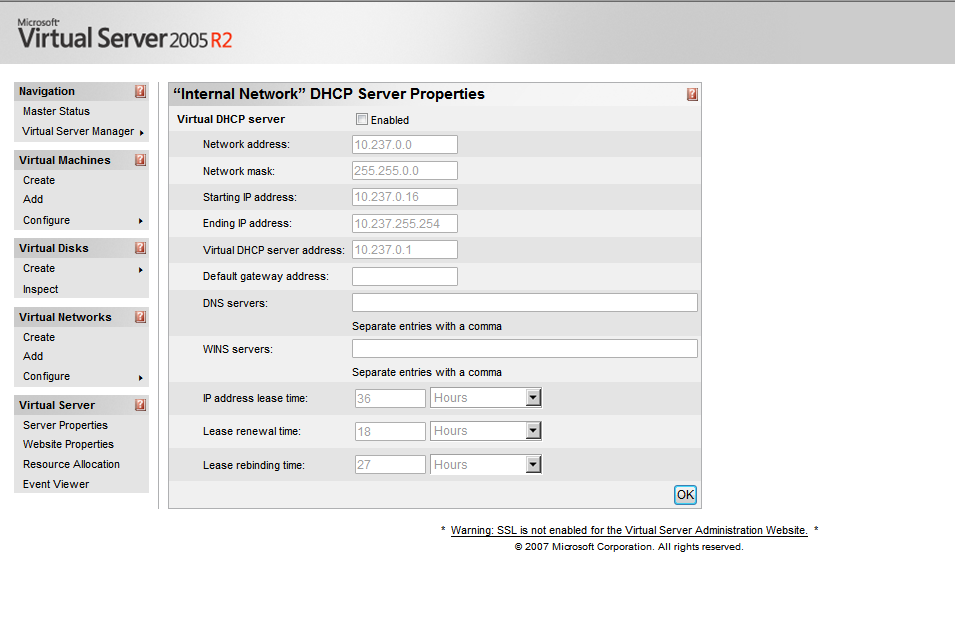Viewport: 955px width, 627px height.
Task: Click the OK button
Action: [x=685, y=495]
